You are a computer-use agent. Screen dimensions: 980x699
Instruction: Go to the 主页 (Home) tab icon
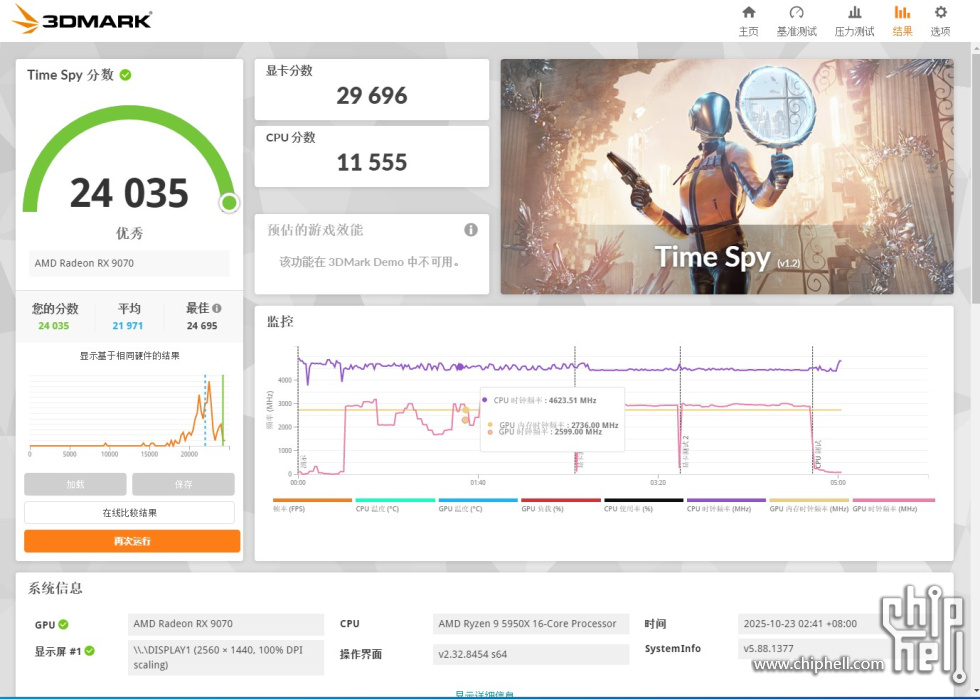click(748, 13)
